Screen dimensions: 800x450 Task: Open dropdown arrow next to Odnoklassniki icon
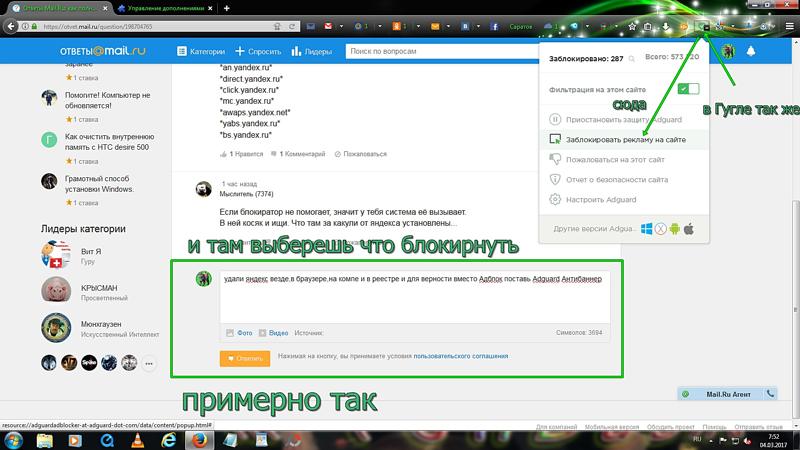click(x=418, y=27)
